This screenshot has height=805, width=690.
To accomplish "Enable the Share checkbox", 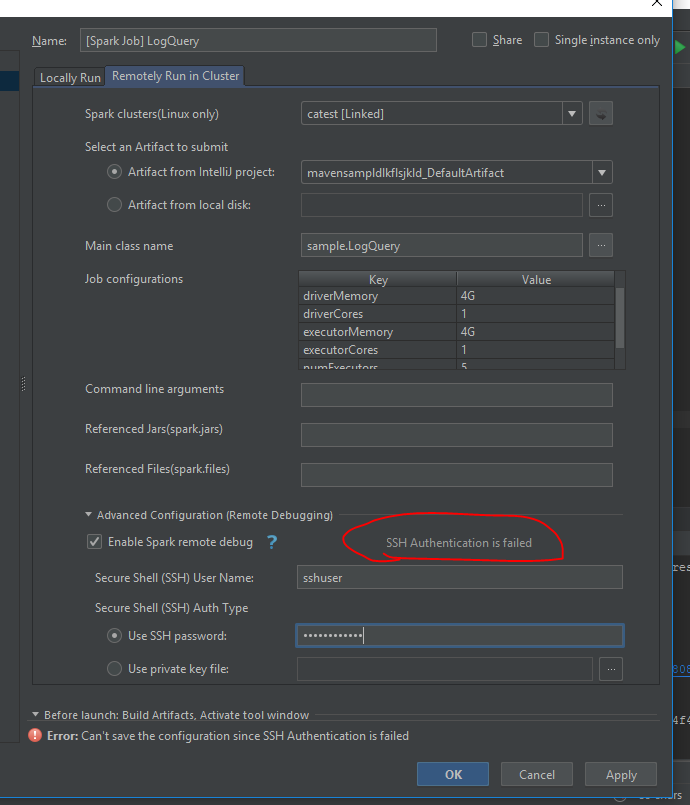I will tap(478, 39).
